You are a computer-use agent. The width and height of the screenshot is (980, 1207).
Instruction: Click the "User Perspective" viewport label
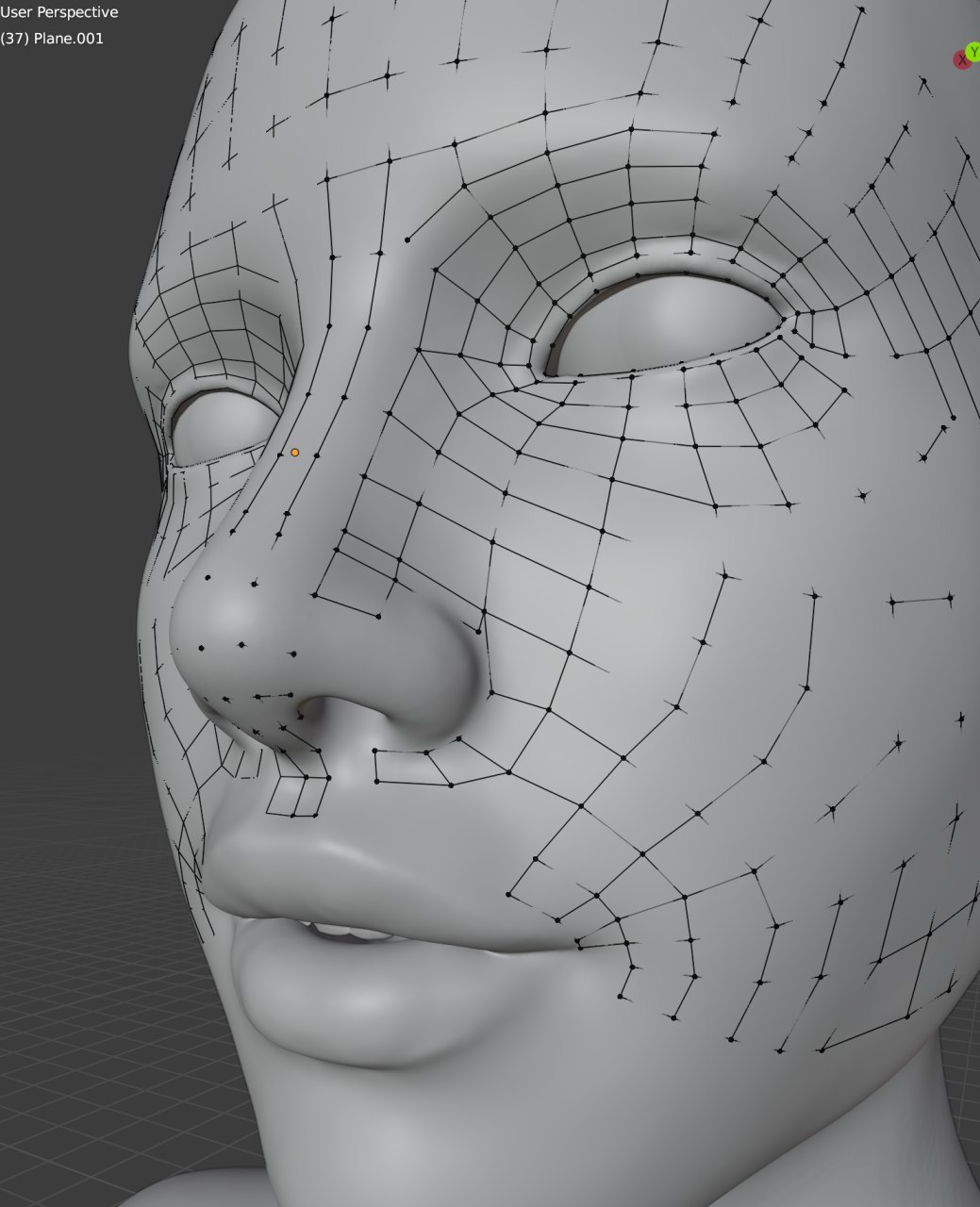pyautogui.click(x=59, y=12)
